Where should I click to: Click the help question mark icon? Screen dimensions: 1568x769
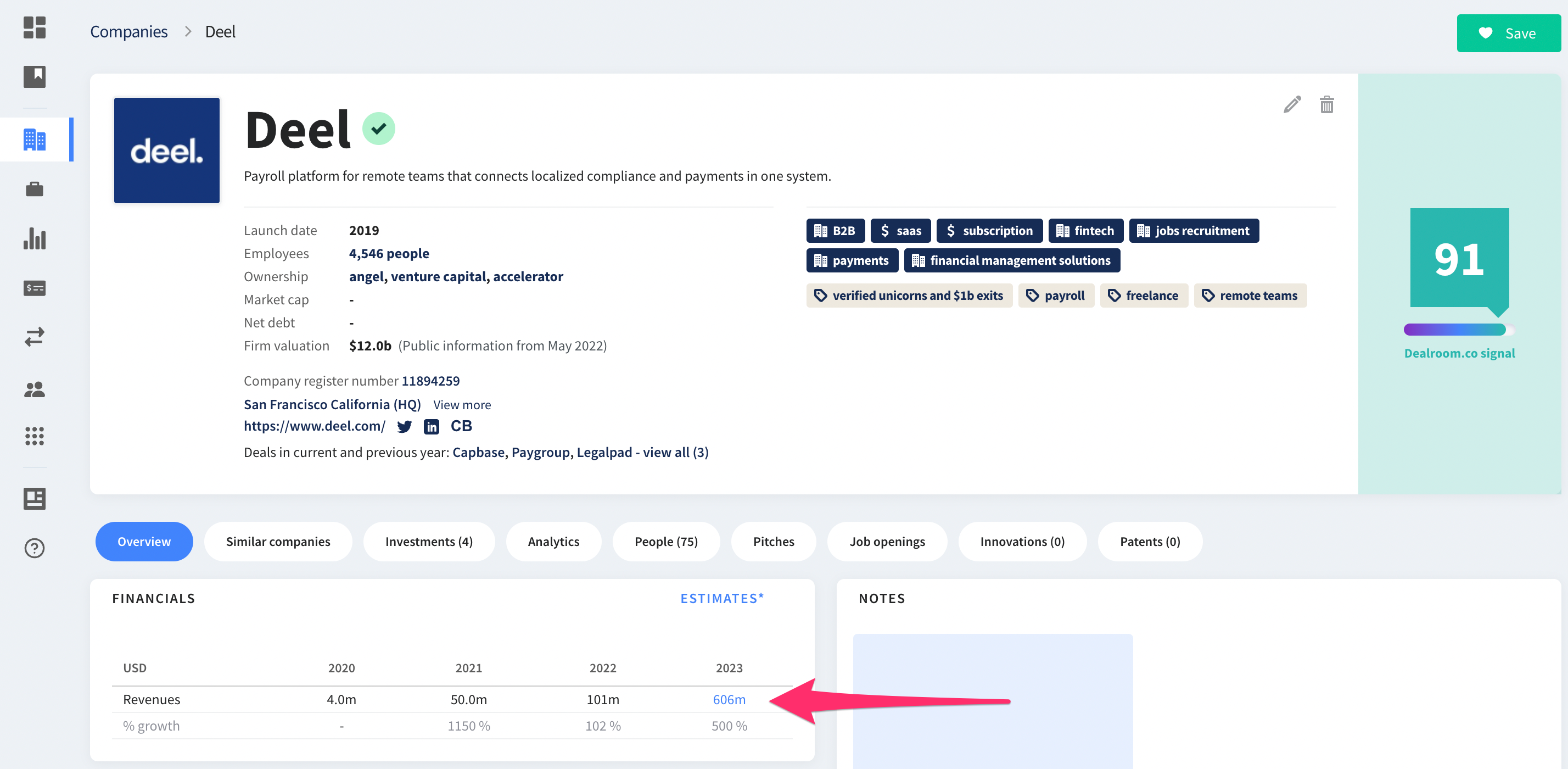(x=35, y=548)
